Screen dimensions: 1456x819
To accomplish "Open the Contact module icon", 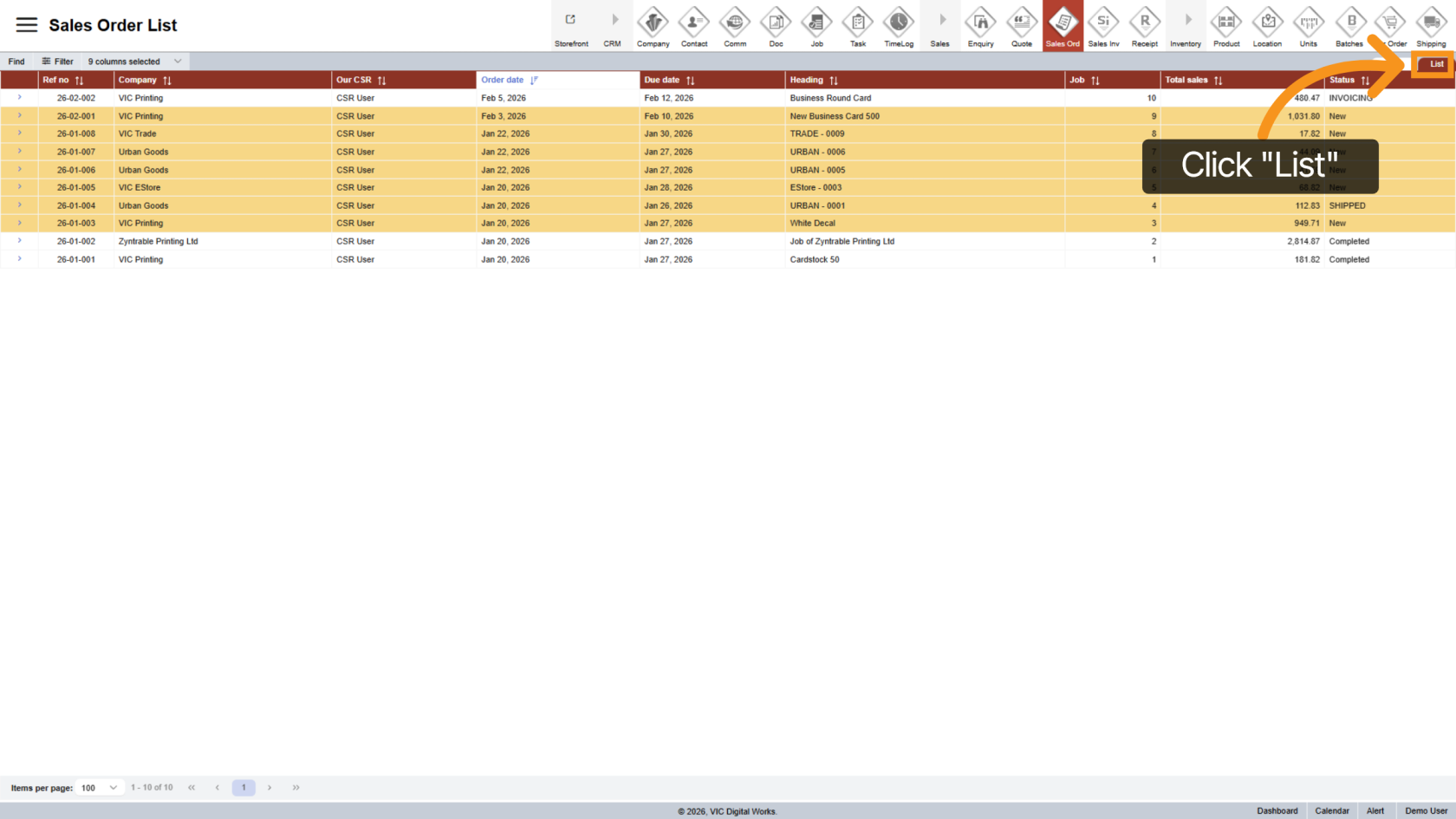I will (x=694, y=25).
